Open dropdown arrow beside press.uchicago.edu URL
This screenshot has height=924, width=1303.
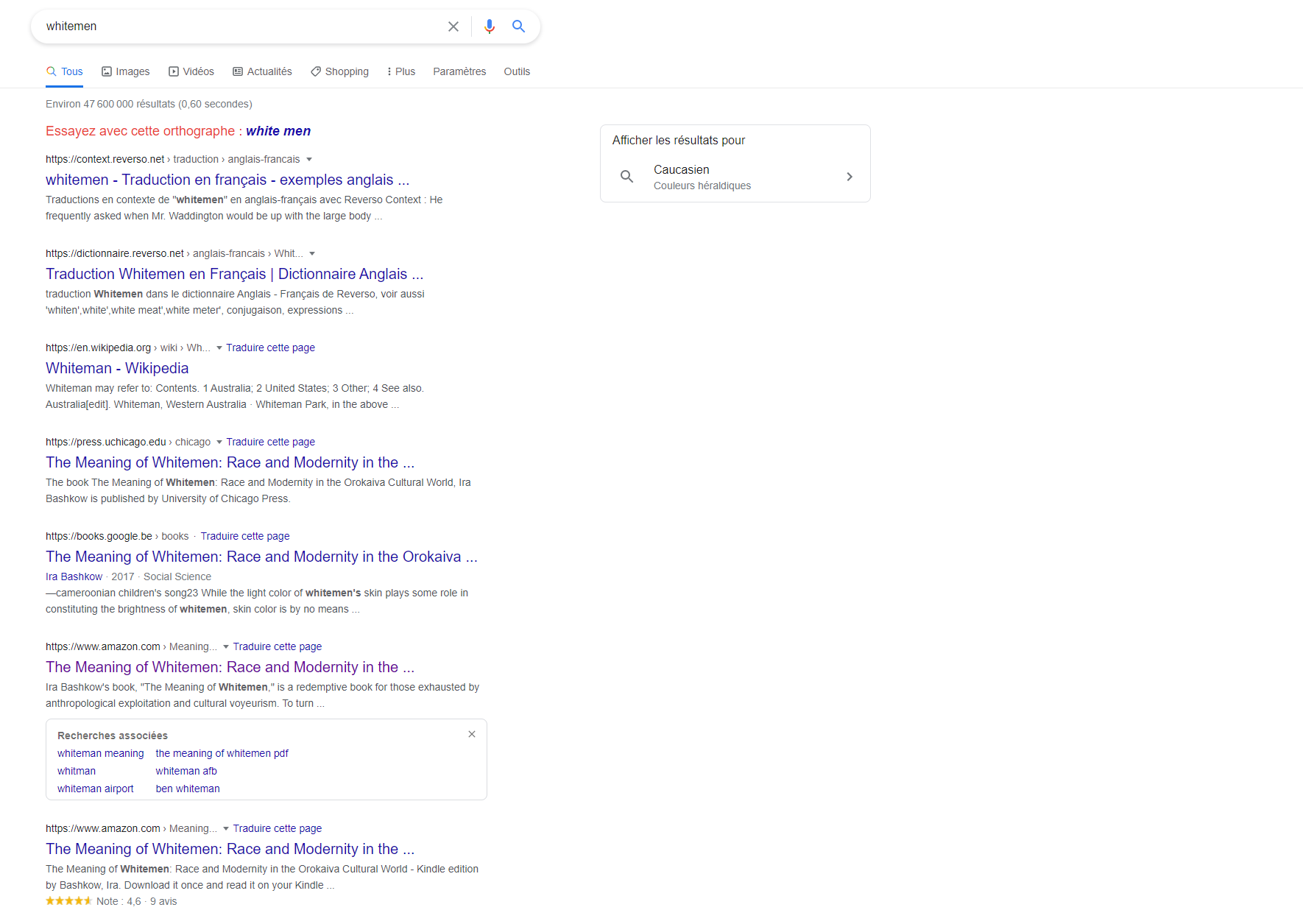coord(219,442)
